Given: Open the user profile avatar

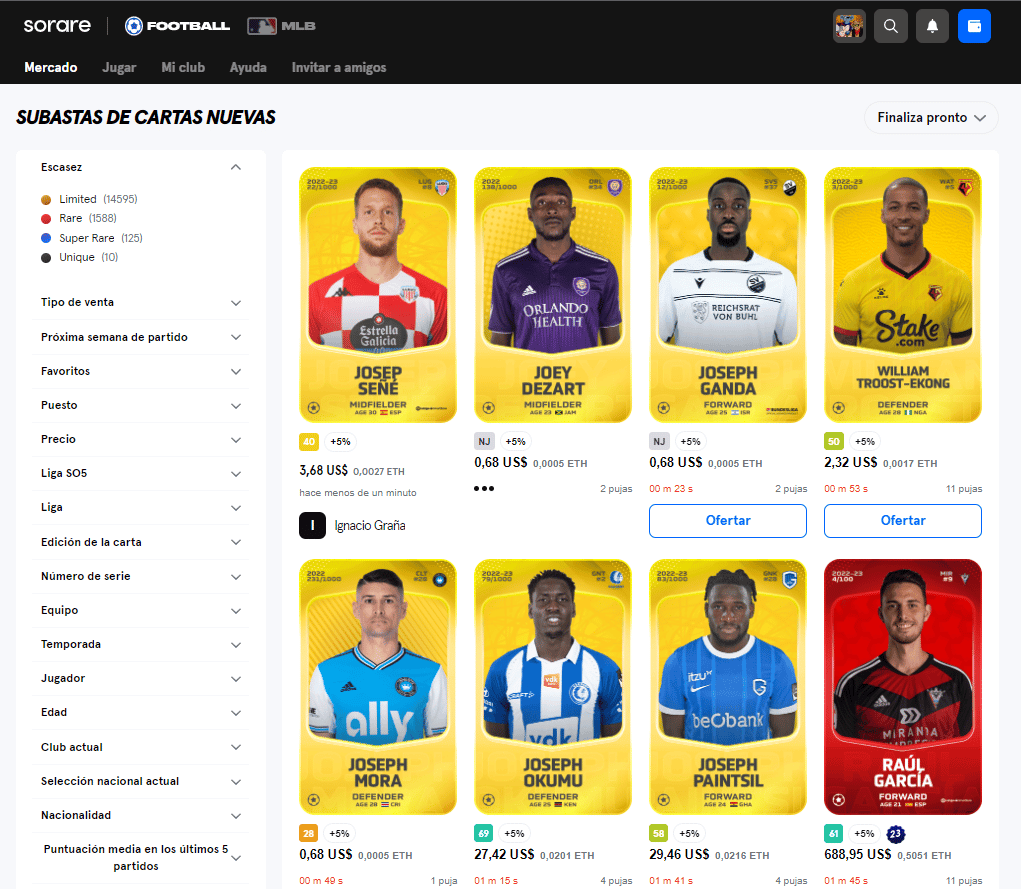Looking at the screenshot, I should (x=849, y=26).
